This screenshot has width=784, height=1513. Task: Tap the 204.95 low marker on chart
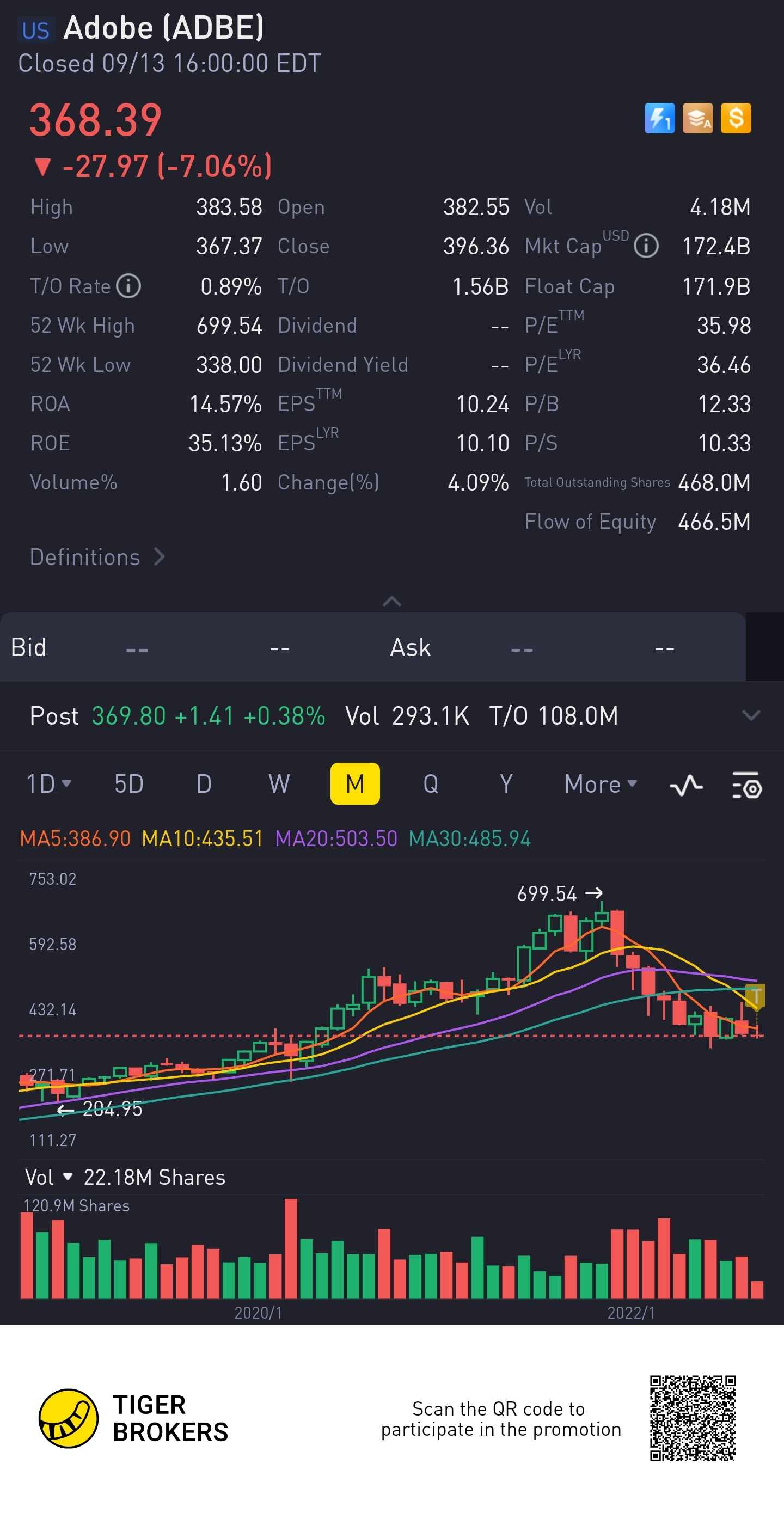click(100, 1109)
